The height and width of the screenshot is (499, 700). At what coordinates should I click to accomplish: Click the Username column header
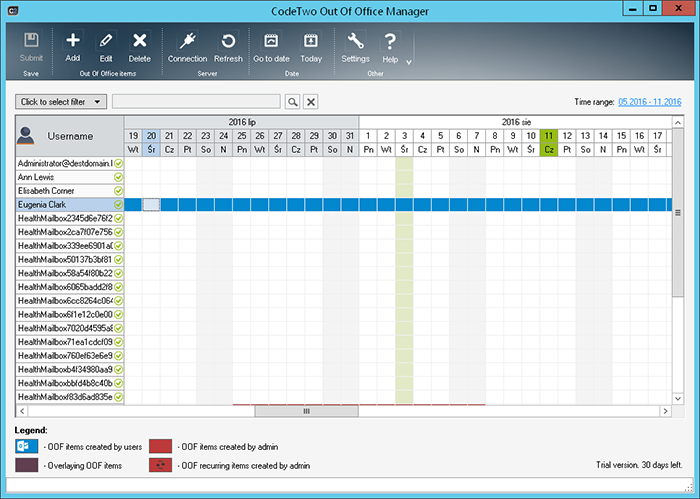[x=70, y=136]
